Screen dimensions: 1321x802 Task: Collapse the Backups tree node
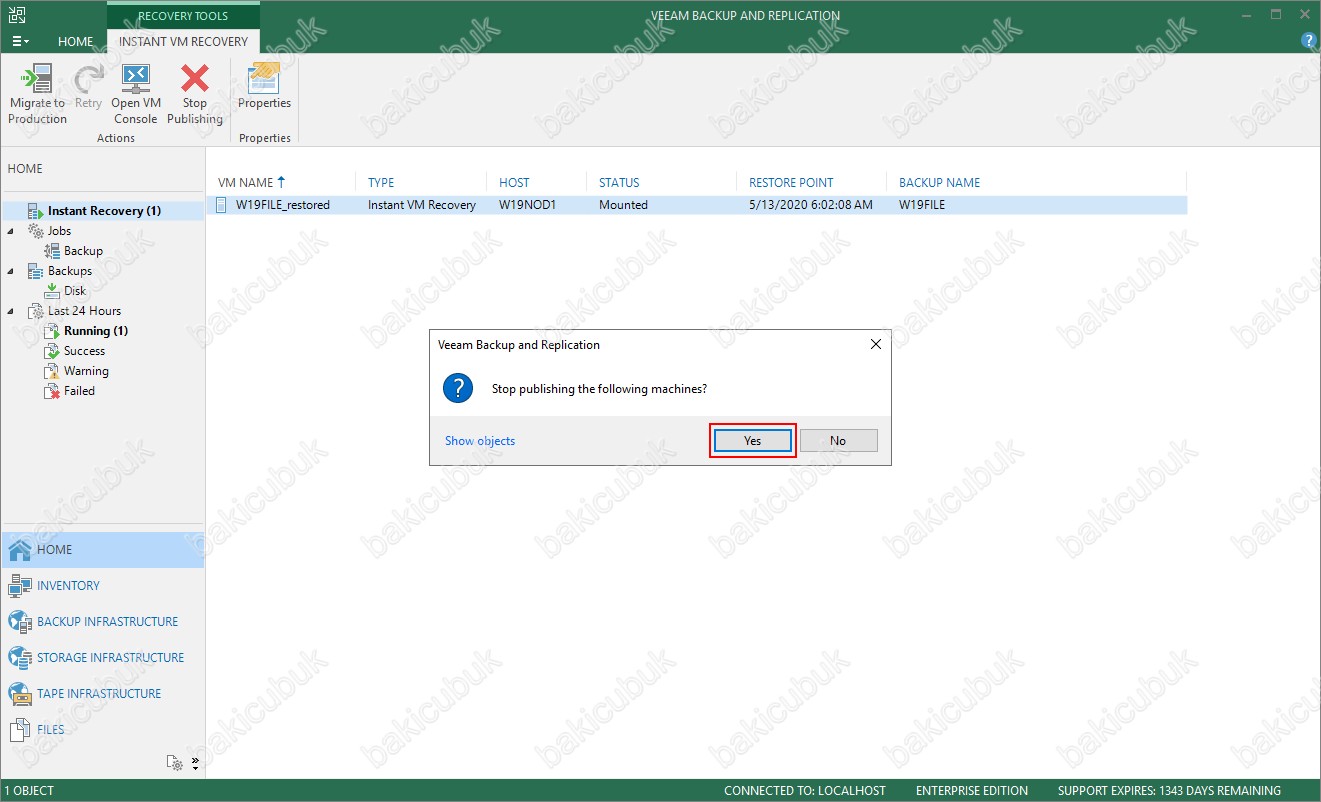pyautogui.click(x=11, y=271)
